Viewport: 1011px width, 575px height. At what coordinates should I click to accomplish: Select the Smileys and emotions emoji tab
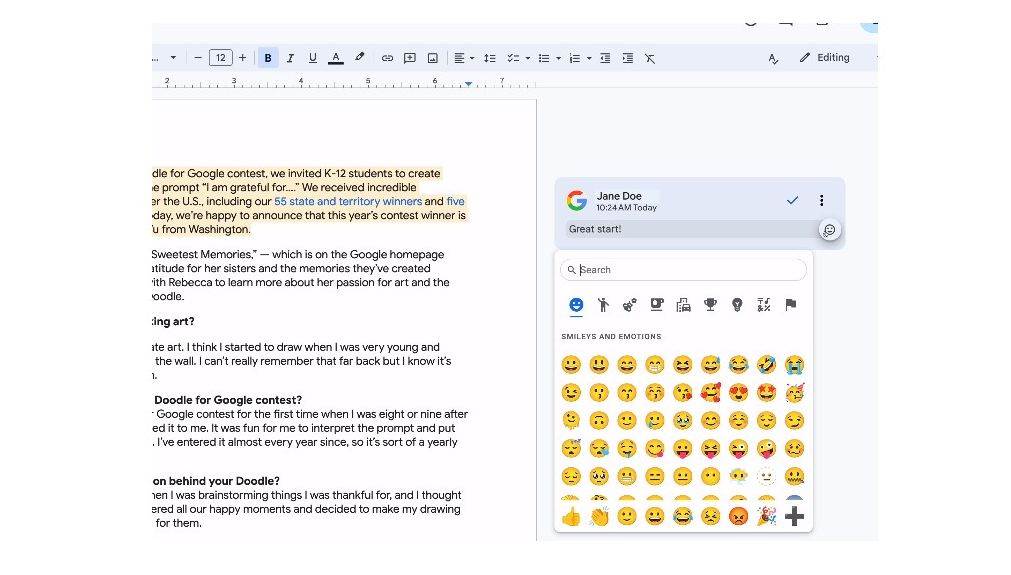pos(576,304)
